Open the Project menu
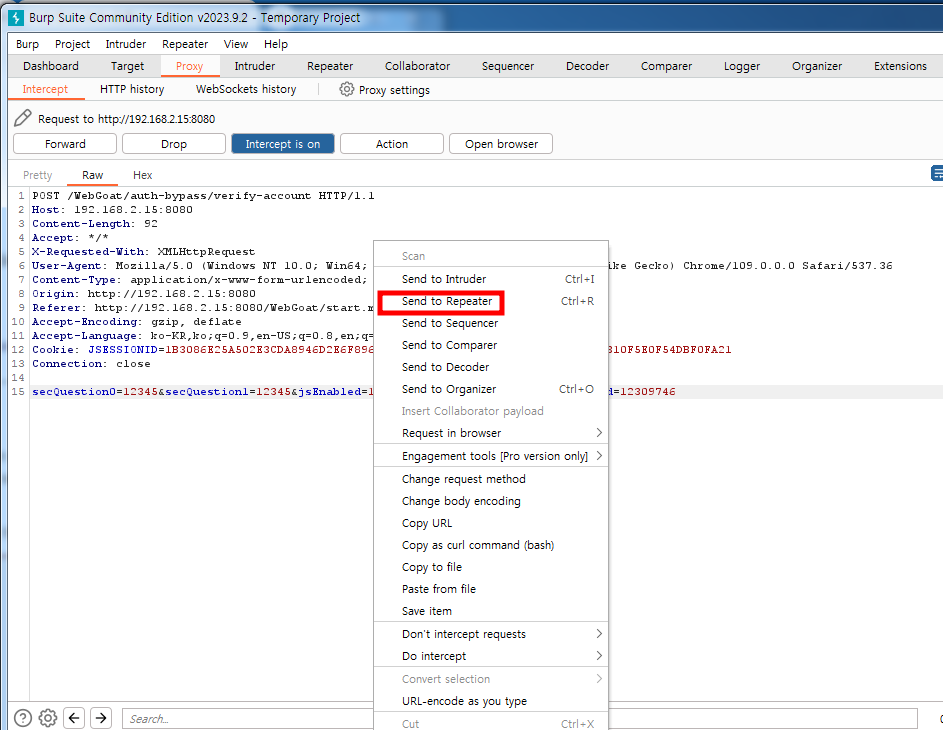The height and width of the screenshot is (730, 943). click(72, 44)
